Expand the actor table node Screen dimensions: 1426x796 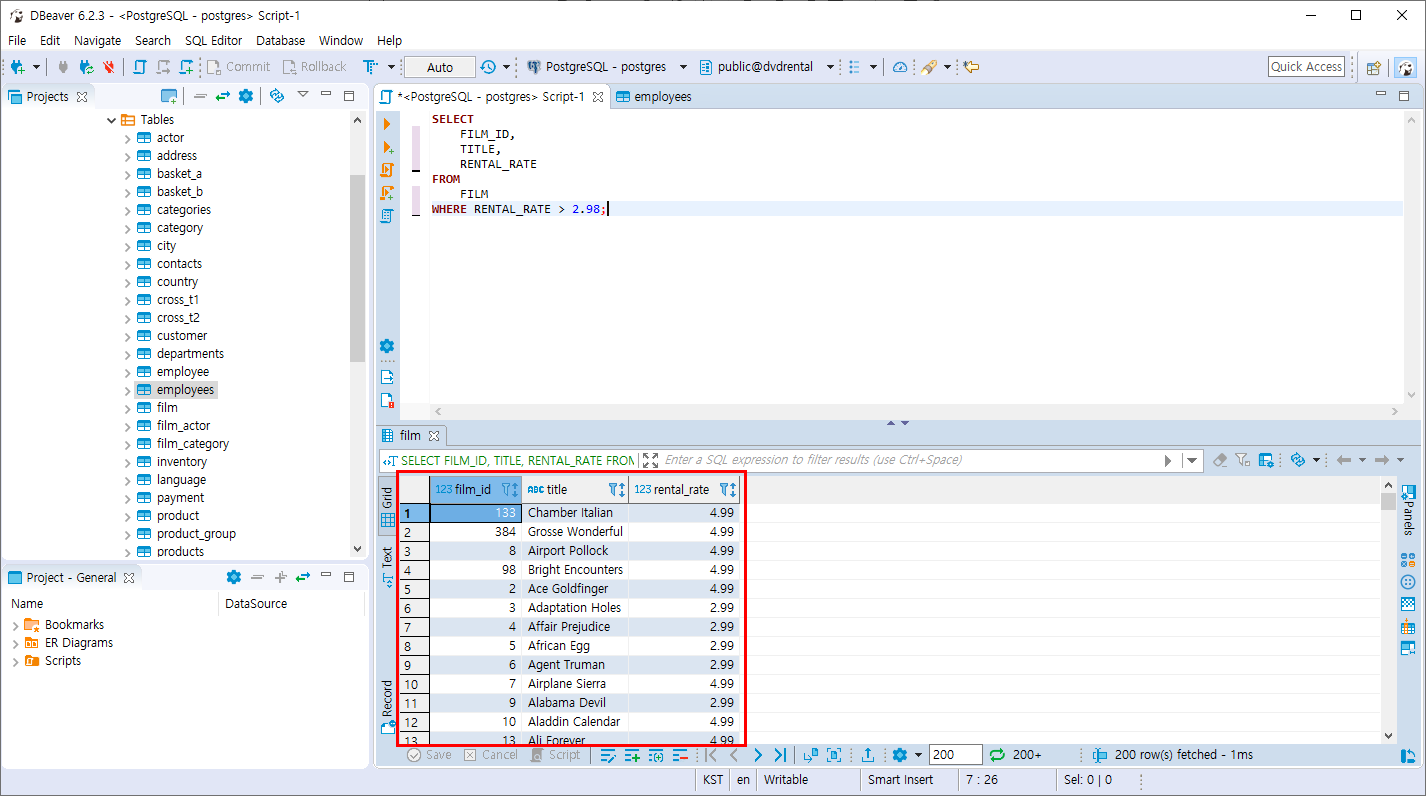tap(127, 138)
